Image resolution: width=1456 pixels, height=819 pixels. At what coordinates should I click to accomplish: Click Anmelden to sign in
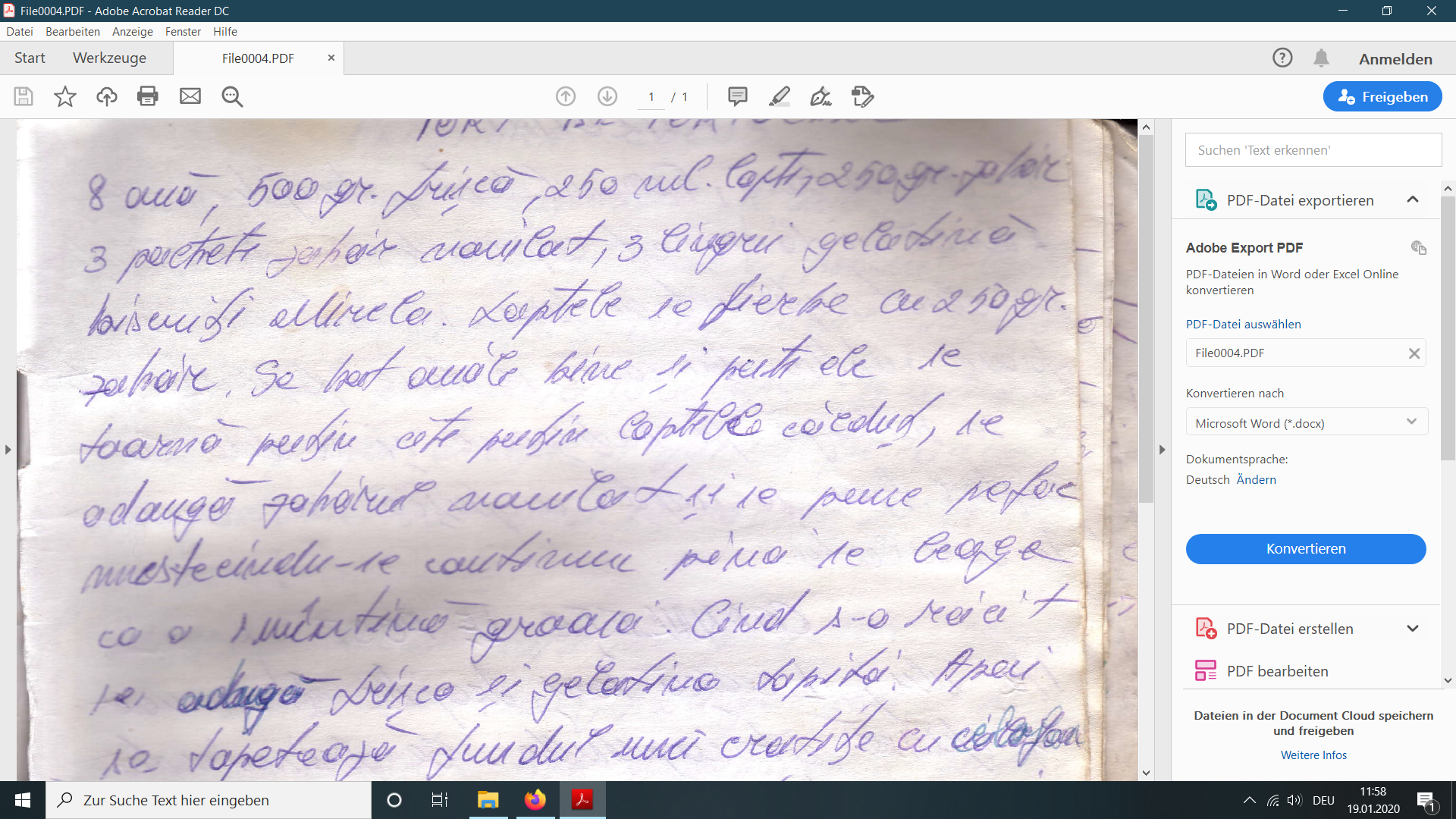click(1395, 59)
